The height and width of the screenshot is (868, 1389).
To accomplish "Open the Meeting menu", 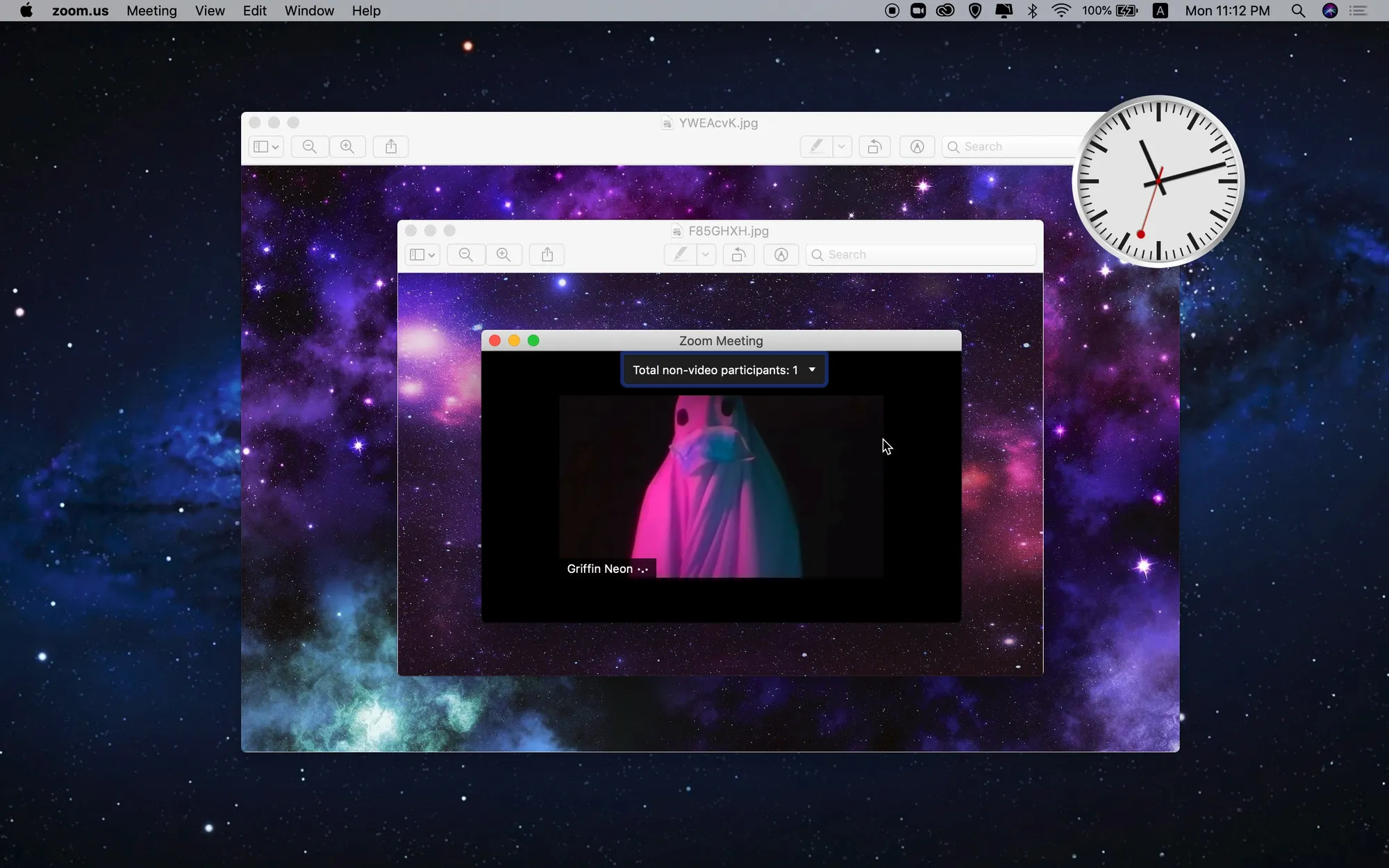I will click(151, 10).
